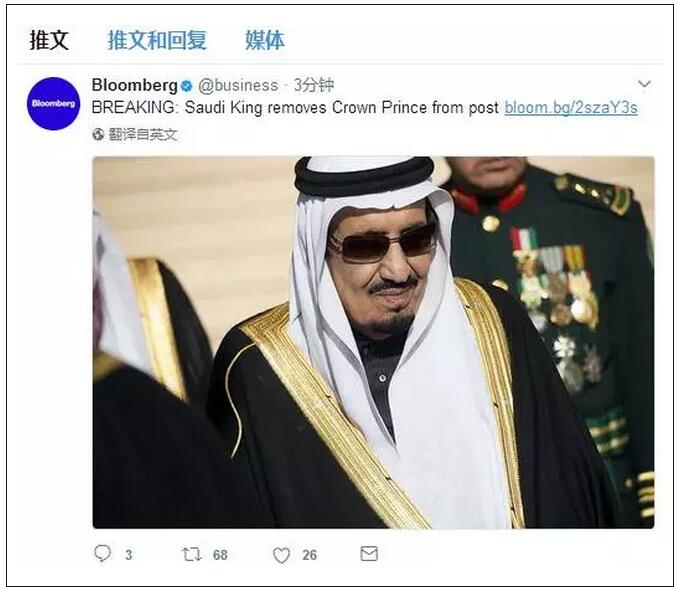The image size is (676, 596).
Task: Click the retweet count 68
Action: coord(220,555)
